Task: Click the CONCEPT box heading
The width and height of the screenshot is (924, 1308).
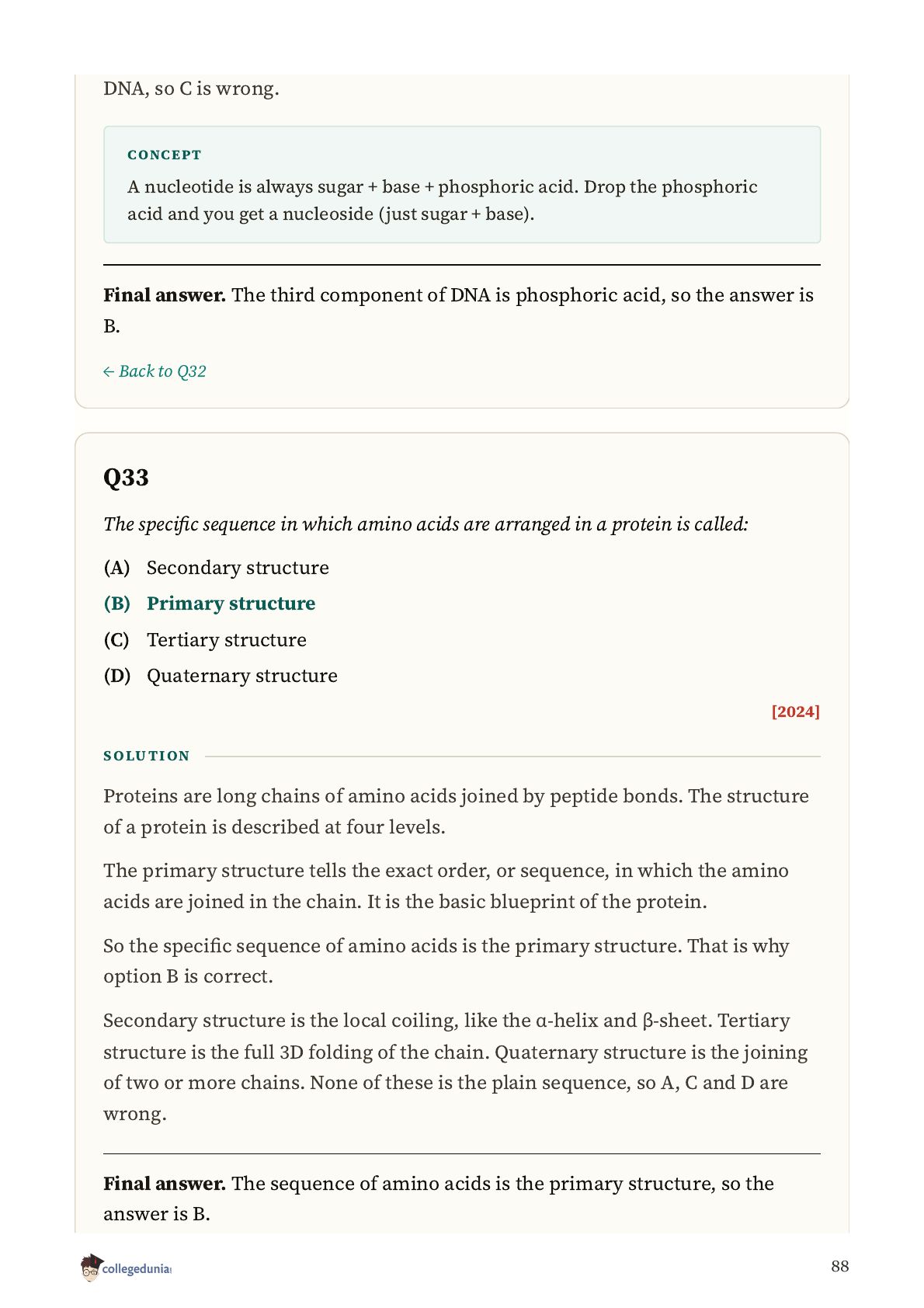Action: pos(165,155)
